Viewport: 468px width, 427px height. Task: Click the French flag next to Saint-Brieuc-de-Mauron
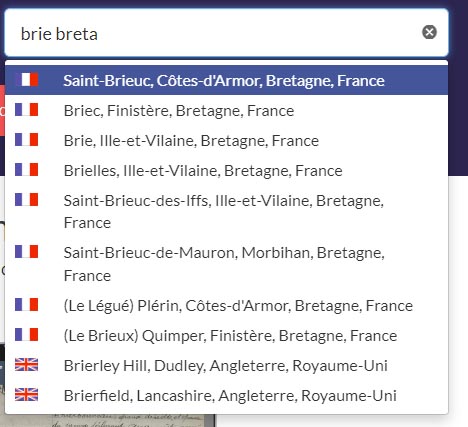tap(27, 251)
